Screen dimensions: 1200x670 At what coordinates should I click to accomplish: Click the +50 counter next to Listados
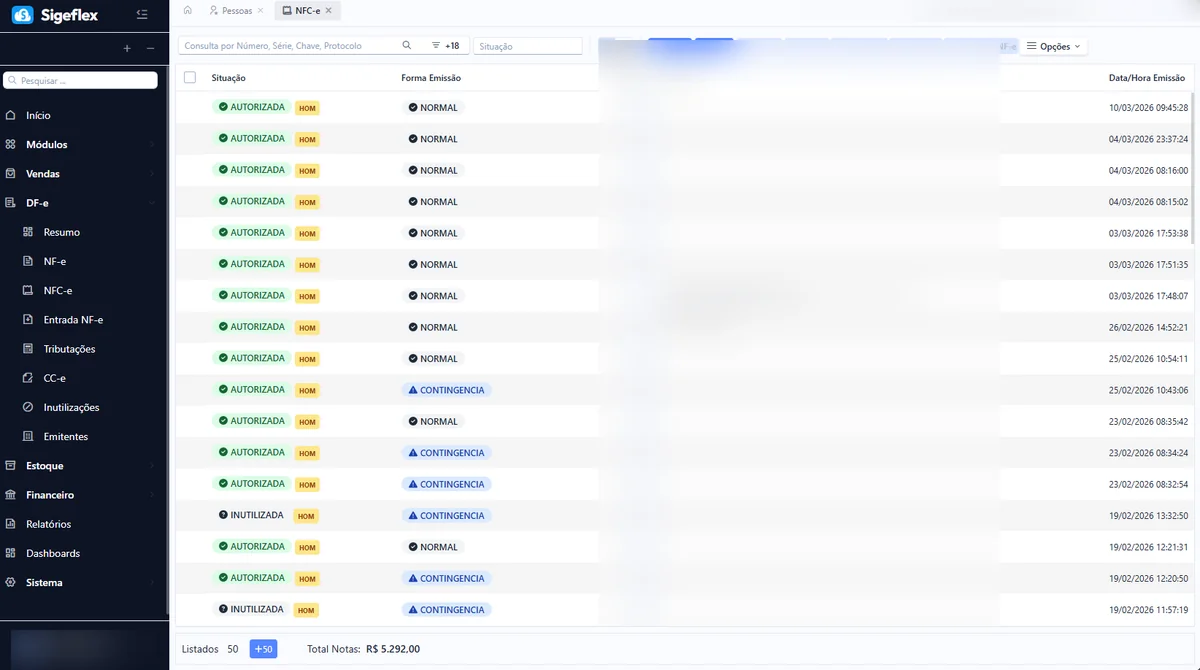pyautogui.click(x=263, y=648)
